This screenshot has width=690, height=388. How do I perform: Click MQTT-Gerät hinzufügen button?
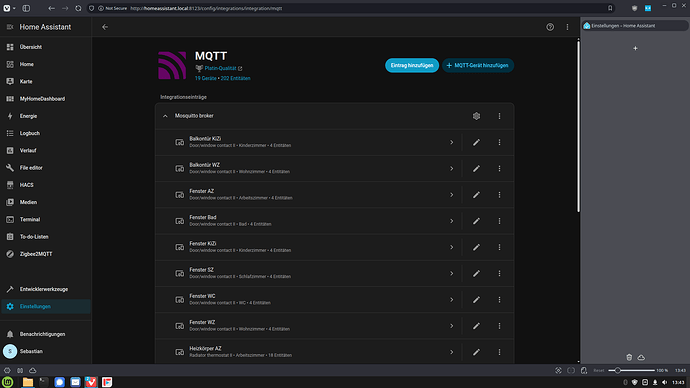(x=477, y=66)
